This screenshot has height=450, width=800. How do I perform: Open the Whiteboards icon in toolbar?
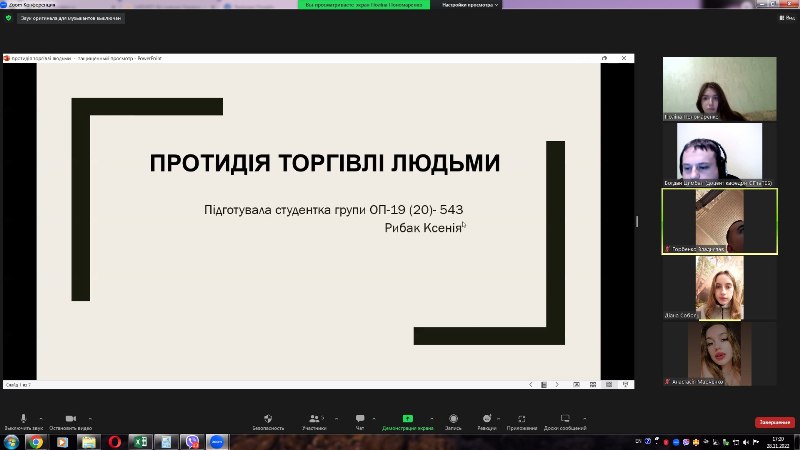point(565,419)
